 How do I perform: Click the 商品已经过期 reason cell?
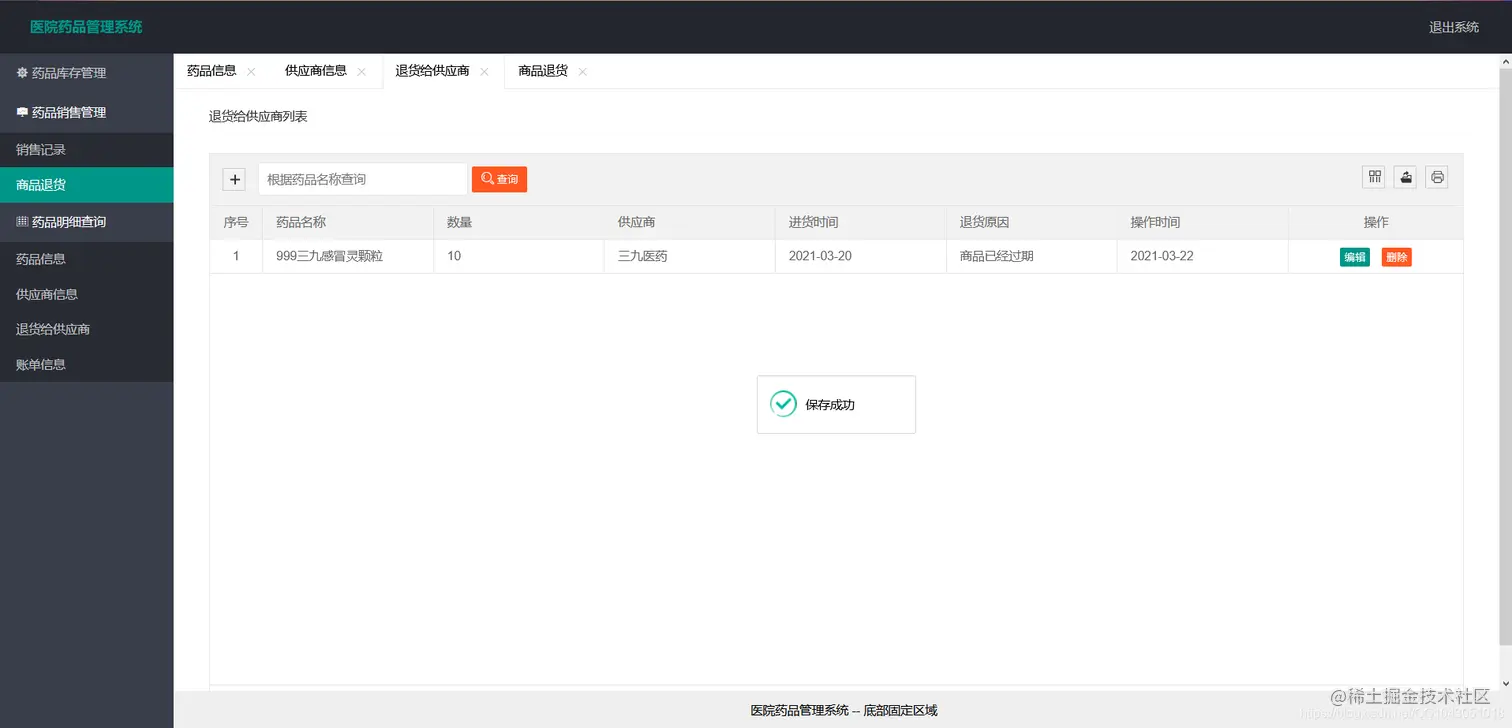click(x=1031, y=256)
